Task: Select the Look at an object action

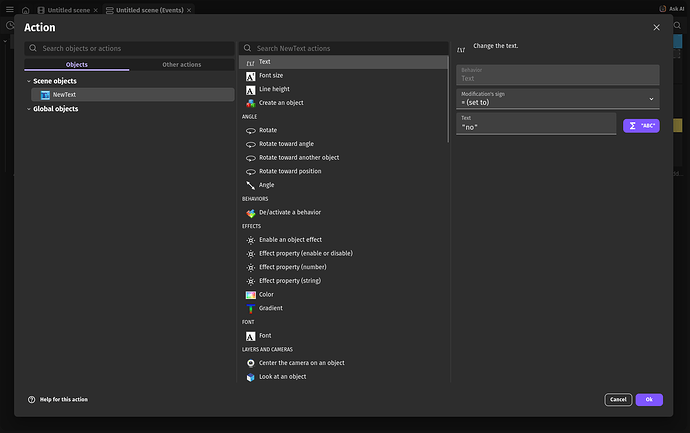Action: (282, 377)
